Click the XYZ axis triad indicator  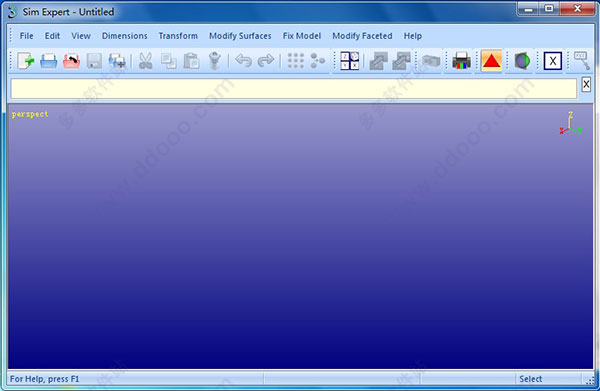click(x=571, y=123)
